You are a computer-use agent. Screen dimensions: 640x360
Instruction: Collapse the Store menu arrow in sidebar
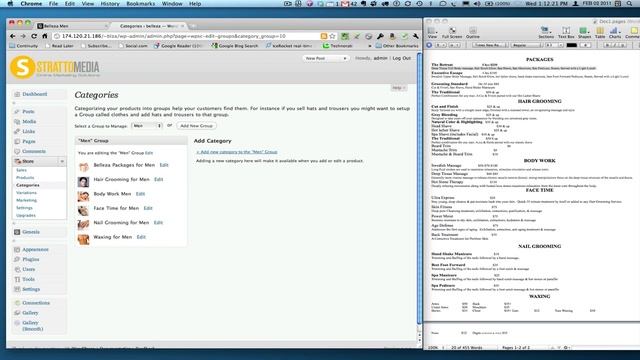(62, 162)
